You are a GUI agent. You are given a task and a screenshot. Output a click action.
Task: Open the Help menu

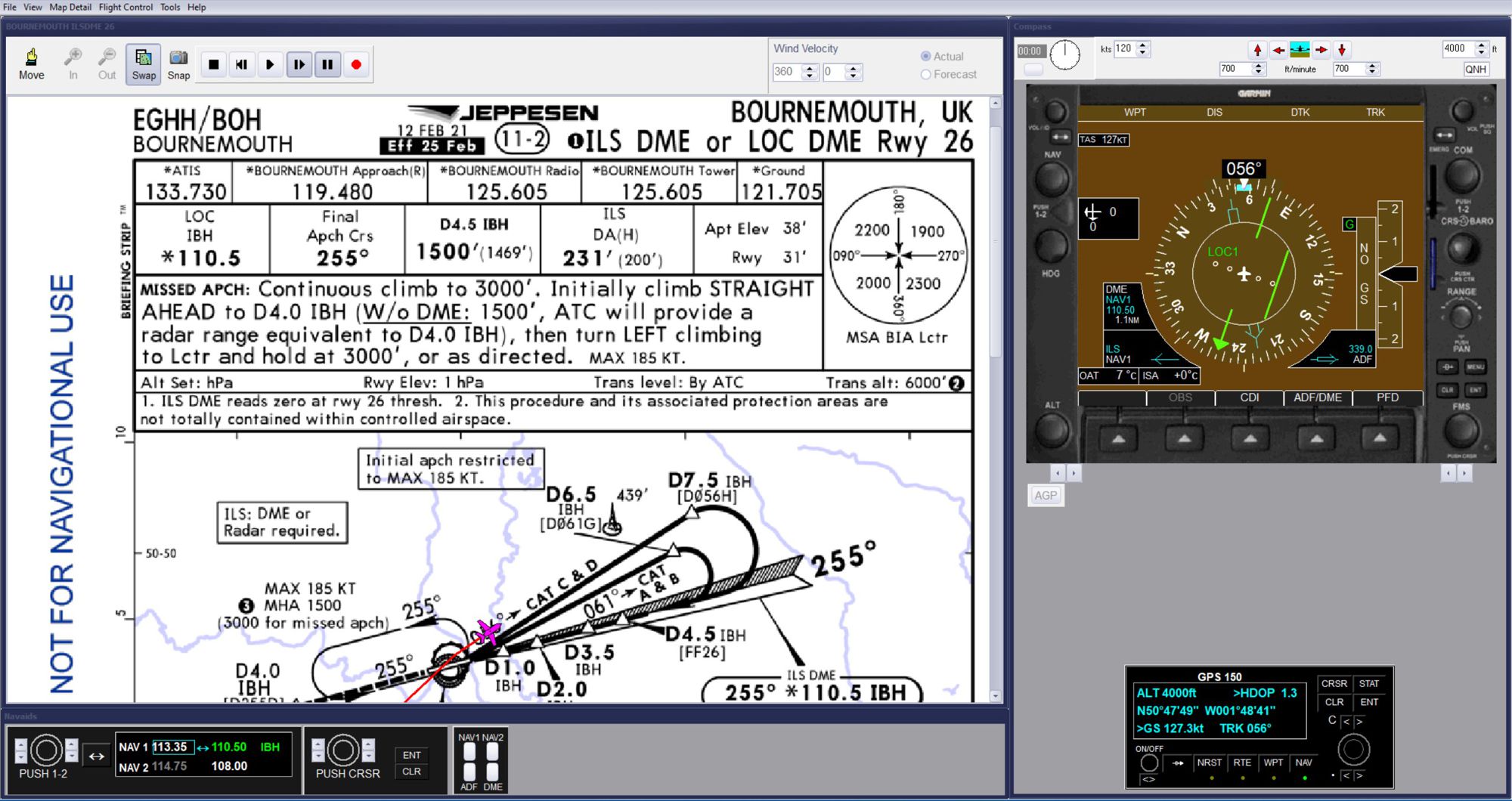tap(197, 7)
